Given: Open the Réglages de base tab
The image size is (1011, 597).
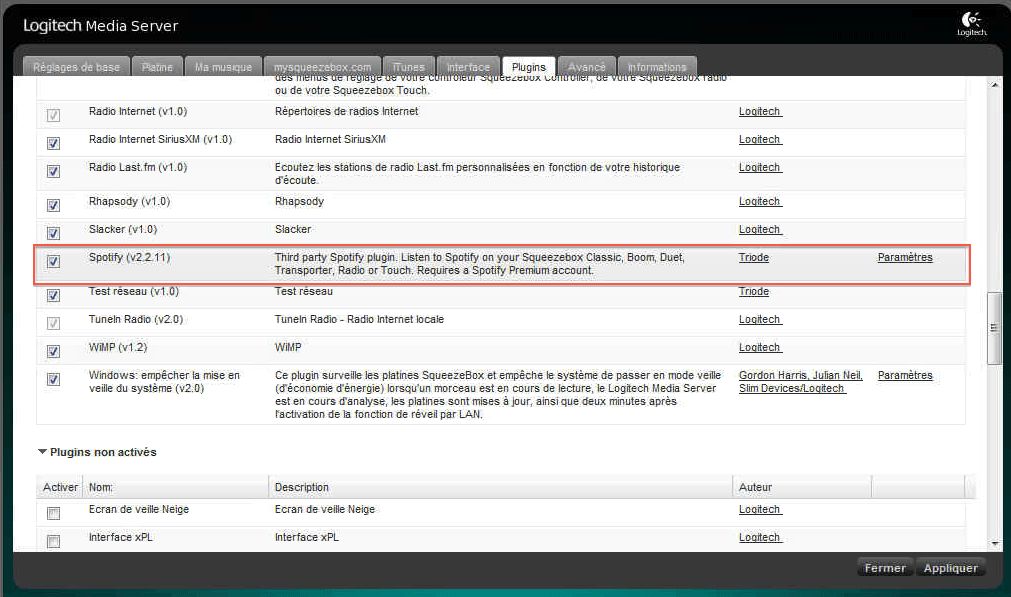Looking at the screenshot, I should point(76,66).
